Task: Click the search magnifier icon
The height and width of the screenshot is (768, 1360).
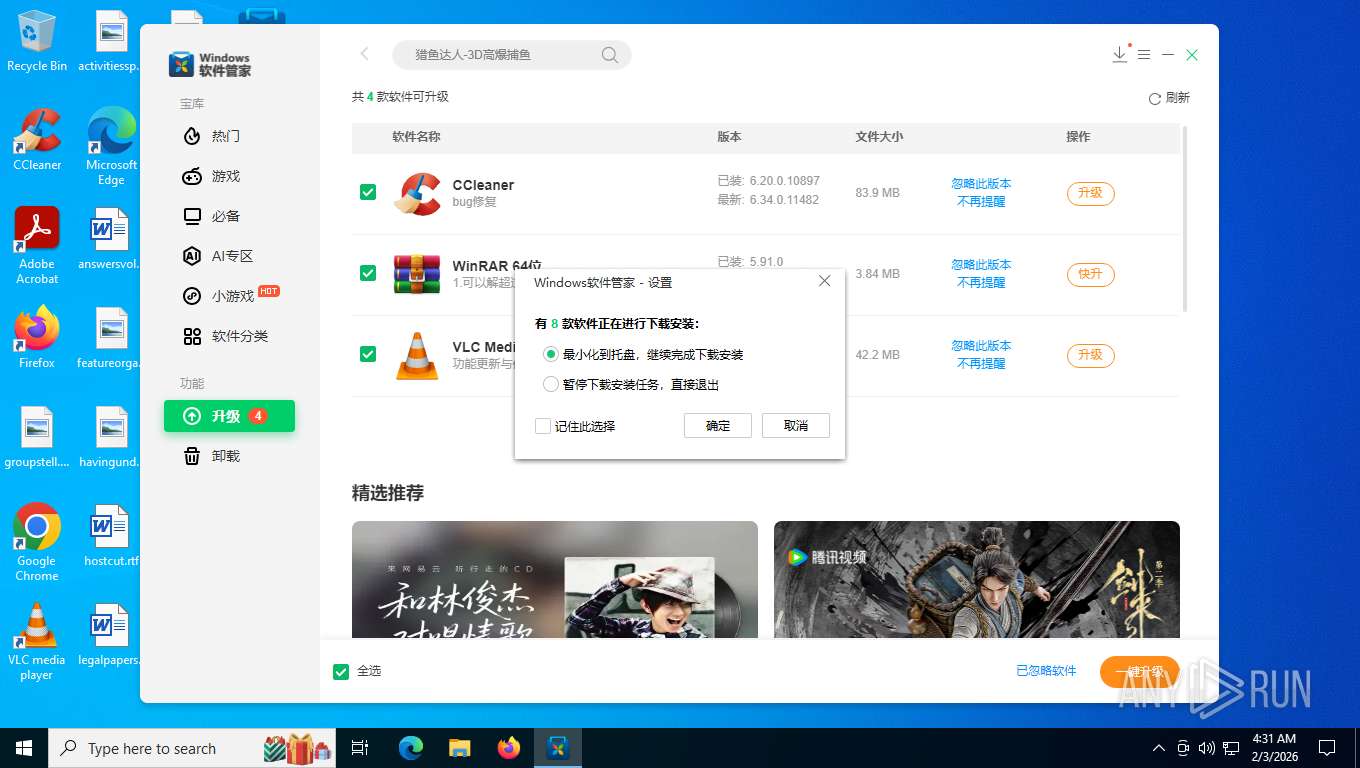Action: click(609, 55)
